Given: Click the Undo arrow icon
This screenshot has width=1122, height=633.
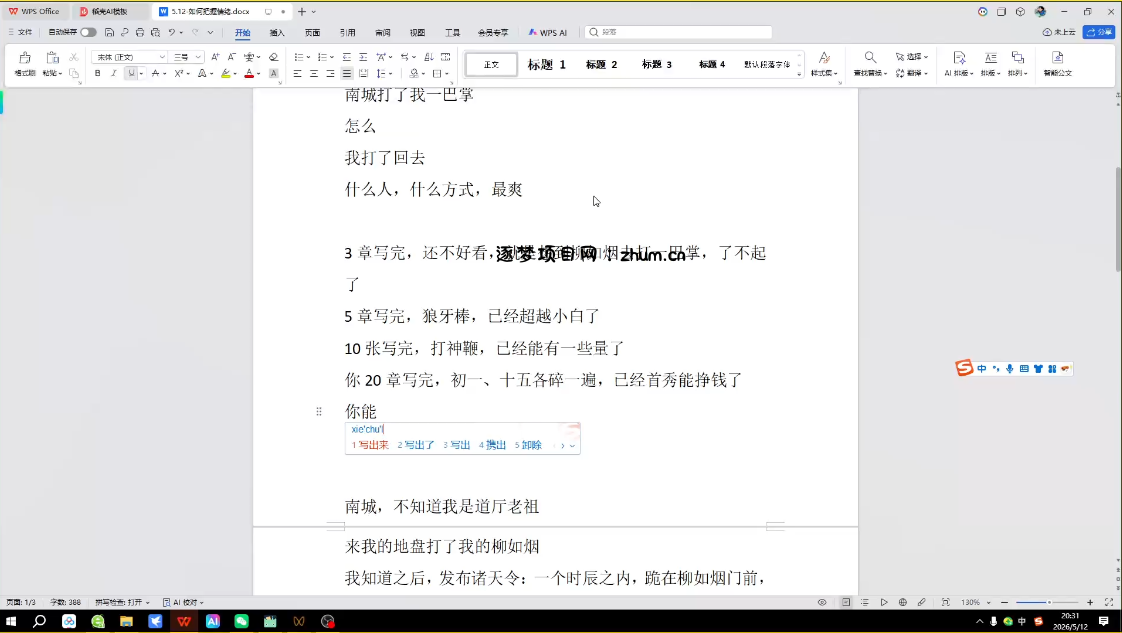Looking at the screenshot, I should click(x=172, y=32).
